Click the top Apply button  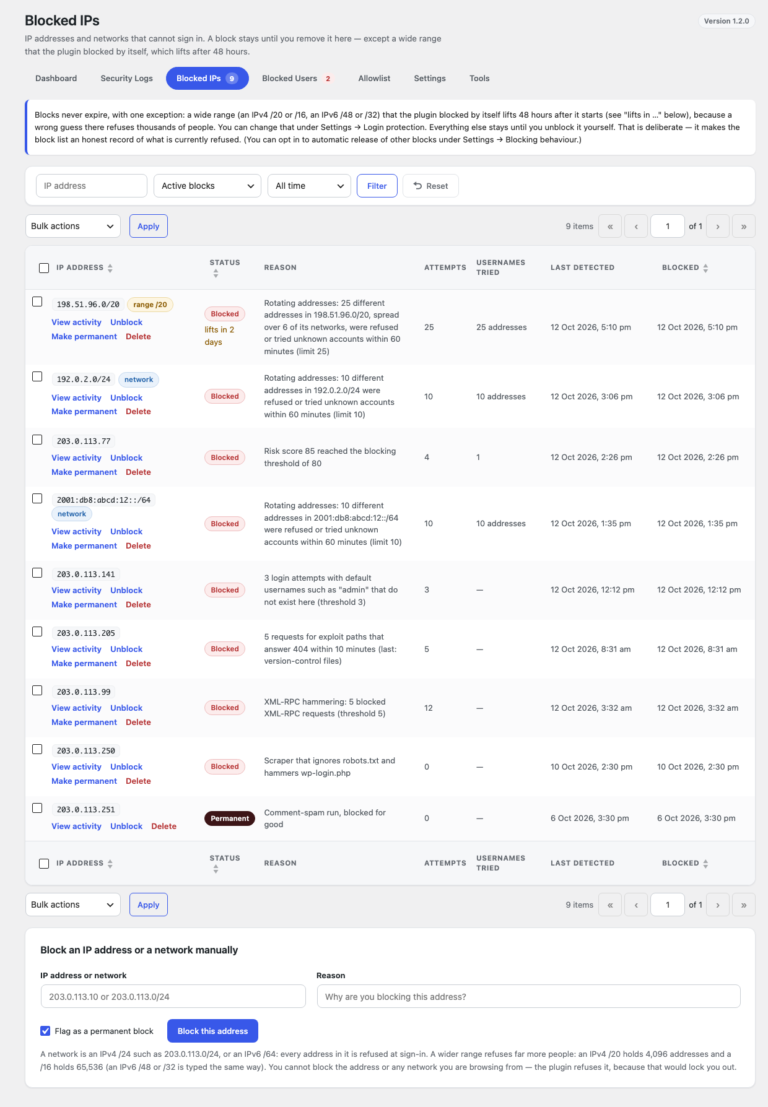pyautogui.click(x=148, y=227)
